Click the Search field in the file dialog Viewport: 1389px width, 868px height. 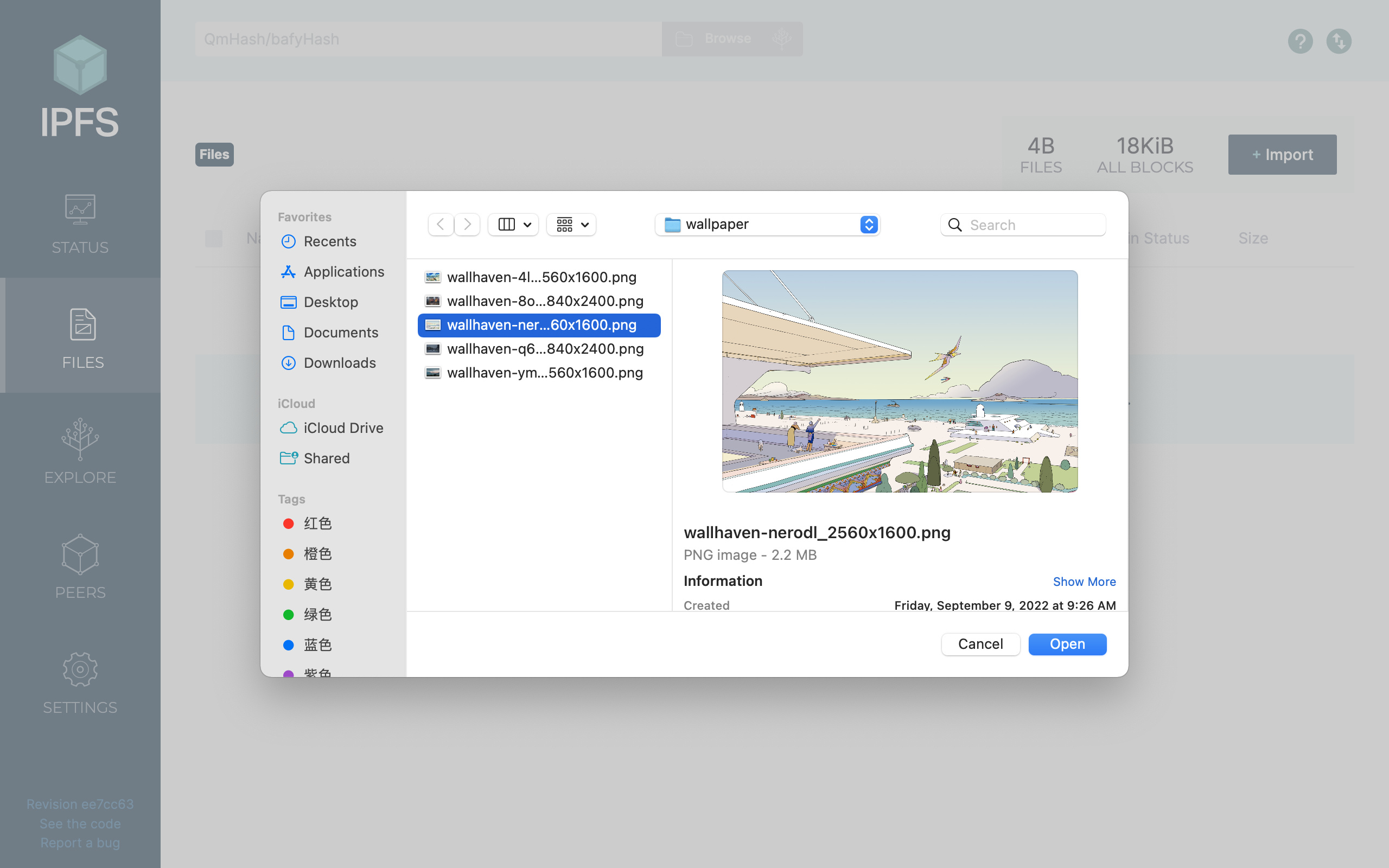pyautogui.click(x=1023, y=225)
